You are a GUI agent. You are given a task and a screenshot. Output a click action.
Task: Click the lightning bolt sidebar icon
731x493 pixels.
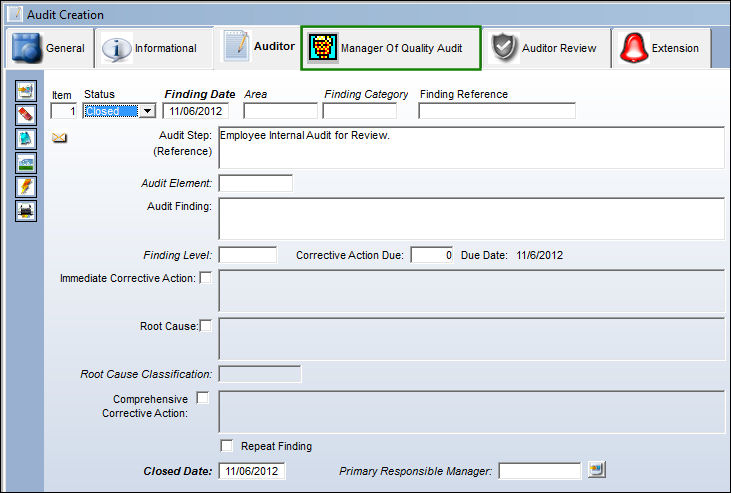click(26, 187)
